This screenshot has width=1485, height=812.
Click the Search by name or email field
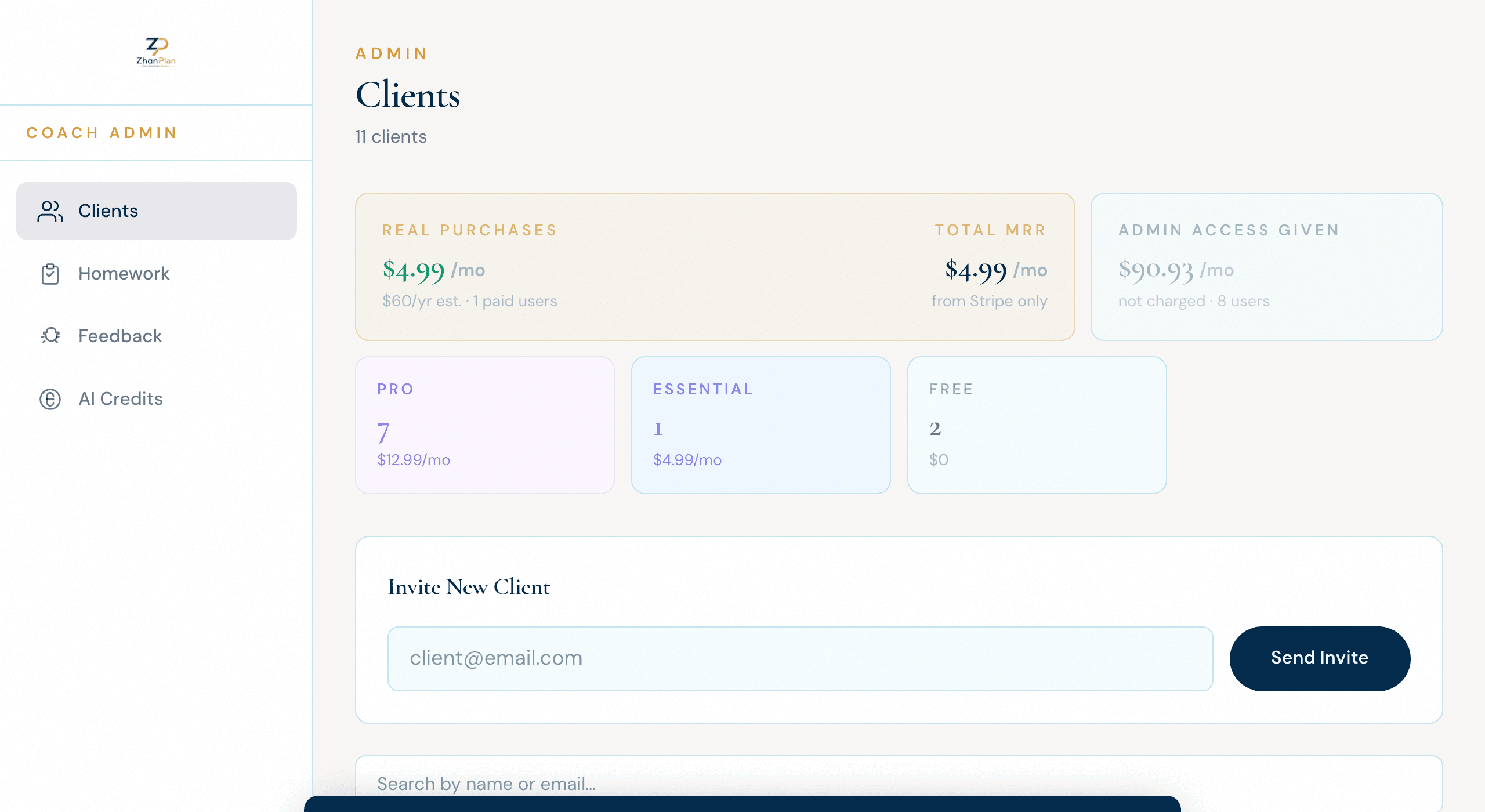tap(899, 783)
